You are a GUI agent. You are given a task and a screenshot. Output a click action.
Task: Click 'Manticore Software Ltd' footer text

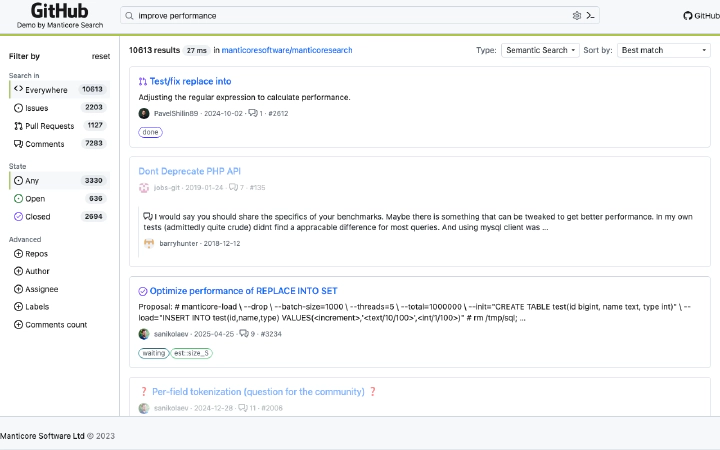[x=42, y=436]
